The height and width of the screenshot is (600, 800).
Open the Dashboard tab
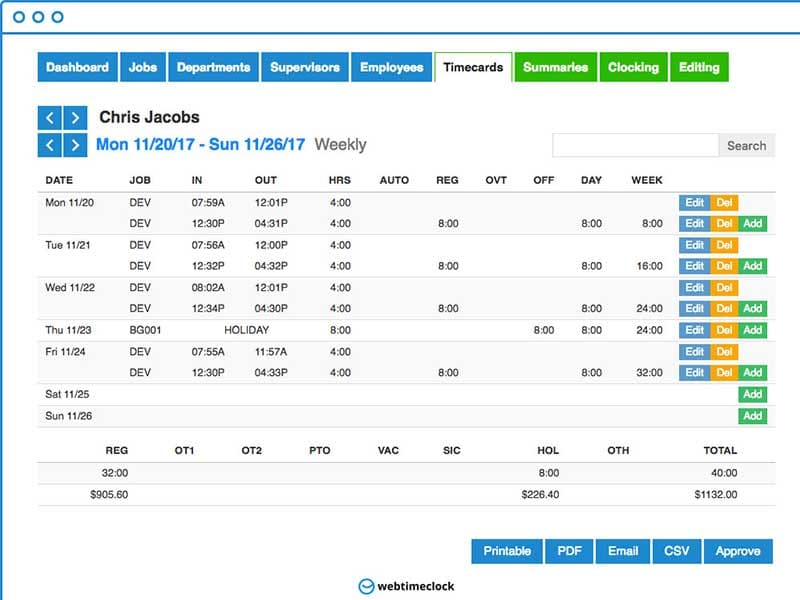coord(78,67)
